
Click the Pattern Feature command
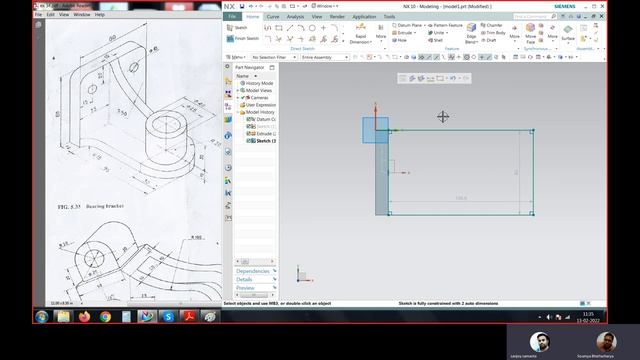[x=445, y=25]
